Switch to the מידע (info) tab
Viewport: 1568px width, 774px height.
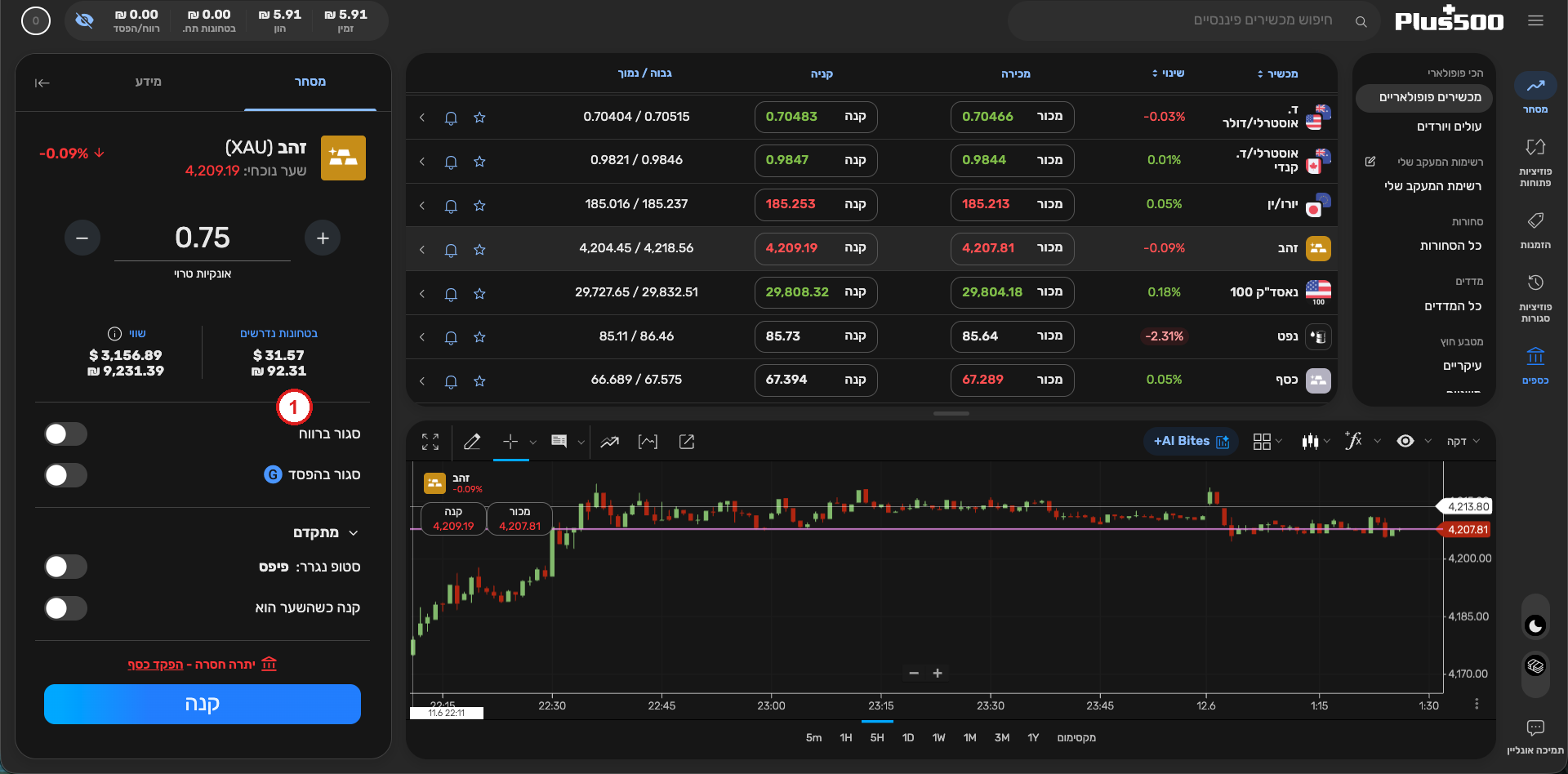point(148,82)
